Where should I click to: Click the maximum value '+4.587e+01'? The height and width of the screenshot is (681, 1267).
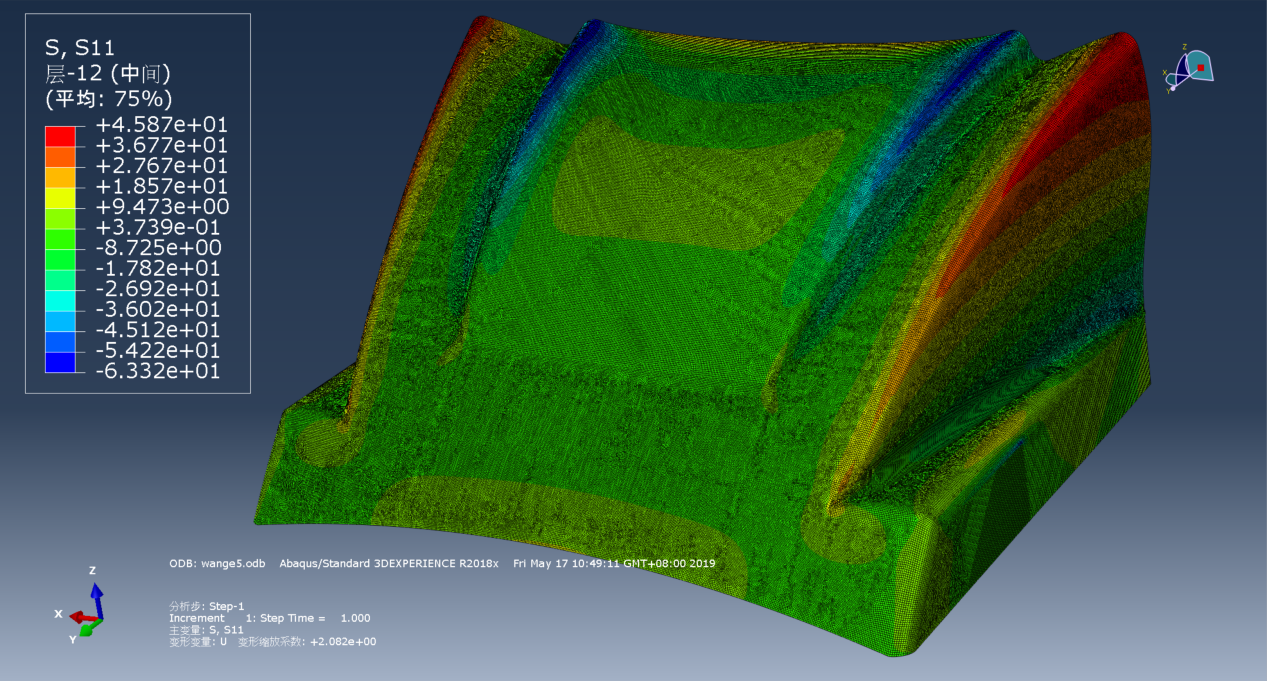click(x=161, y=125)
